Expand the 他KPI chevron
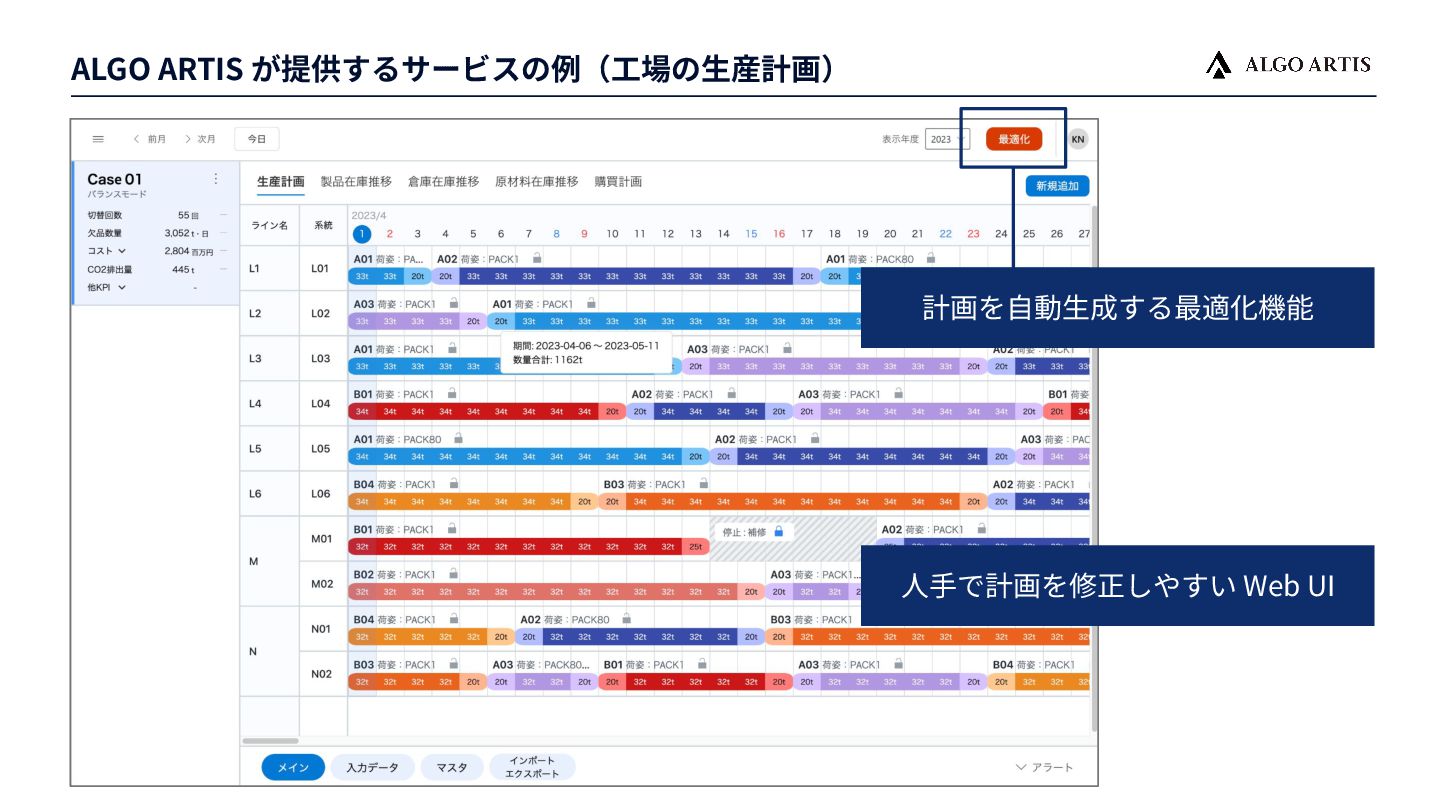Image resolution: width=1440 pixels, height=810 pixels. (x=122, y=287)
